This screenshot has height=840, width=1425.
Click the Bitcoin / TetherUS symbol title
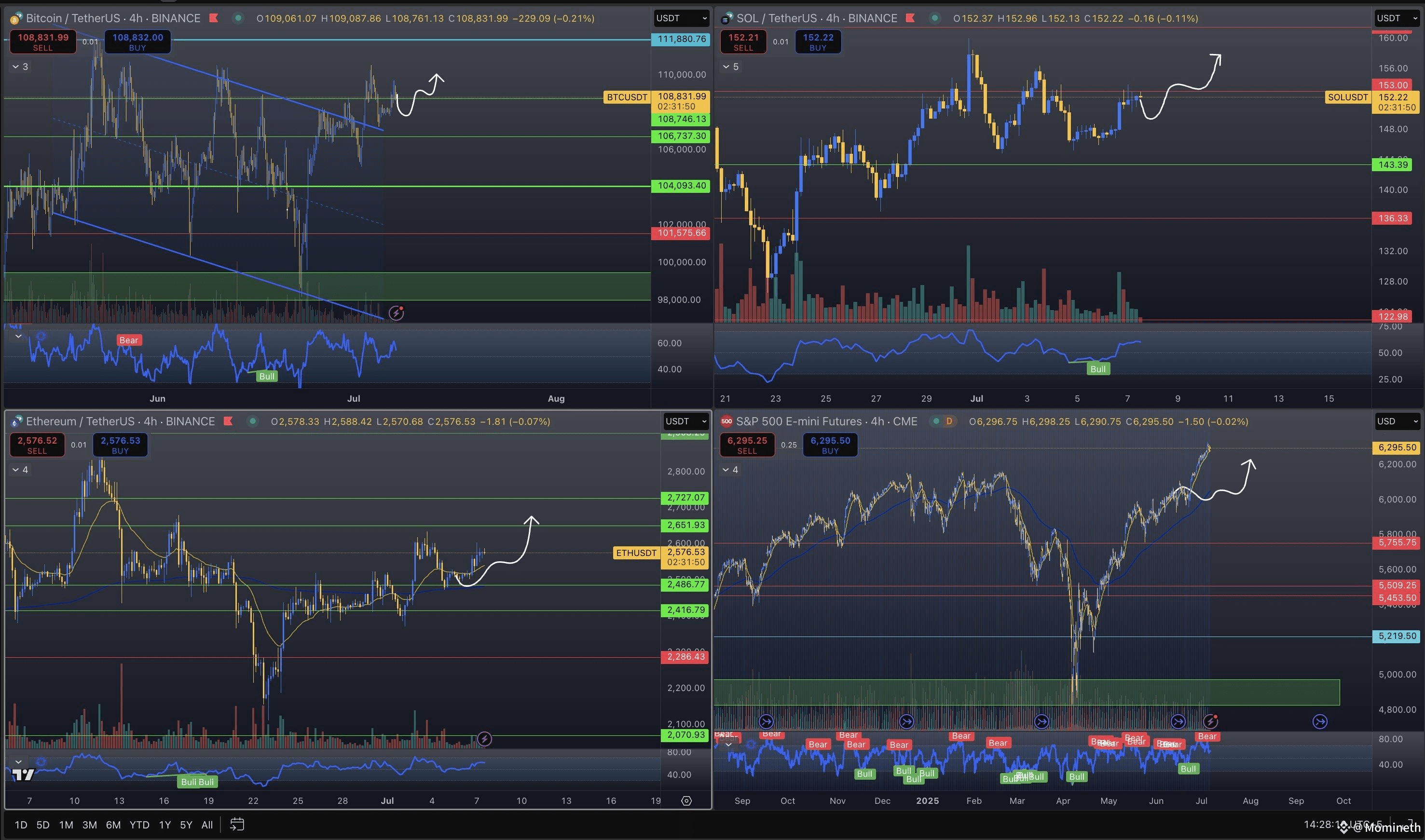tap(113, 18)
